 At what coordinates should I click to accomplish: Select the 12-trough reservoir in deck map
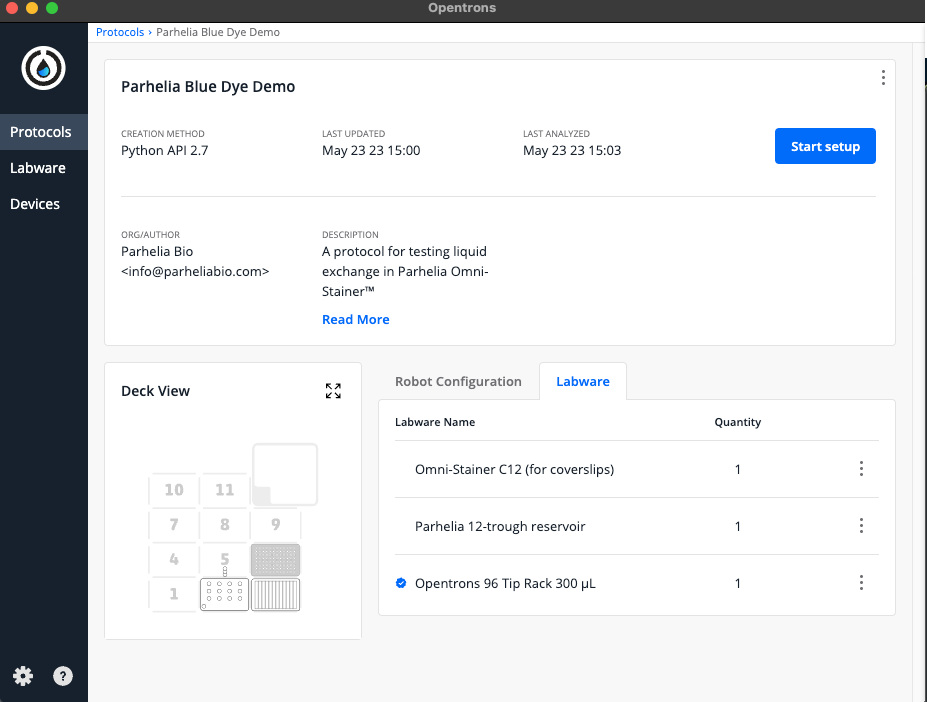275,594
